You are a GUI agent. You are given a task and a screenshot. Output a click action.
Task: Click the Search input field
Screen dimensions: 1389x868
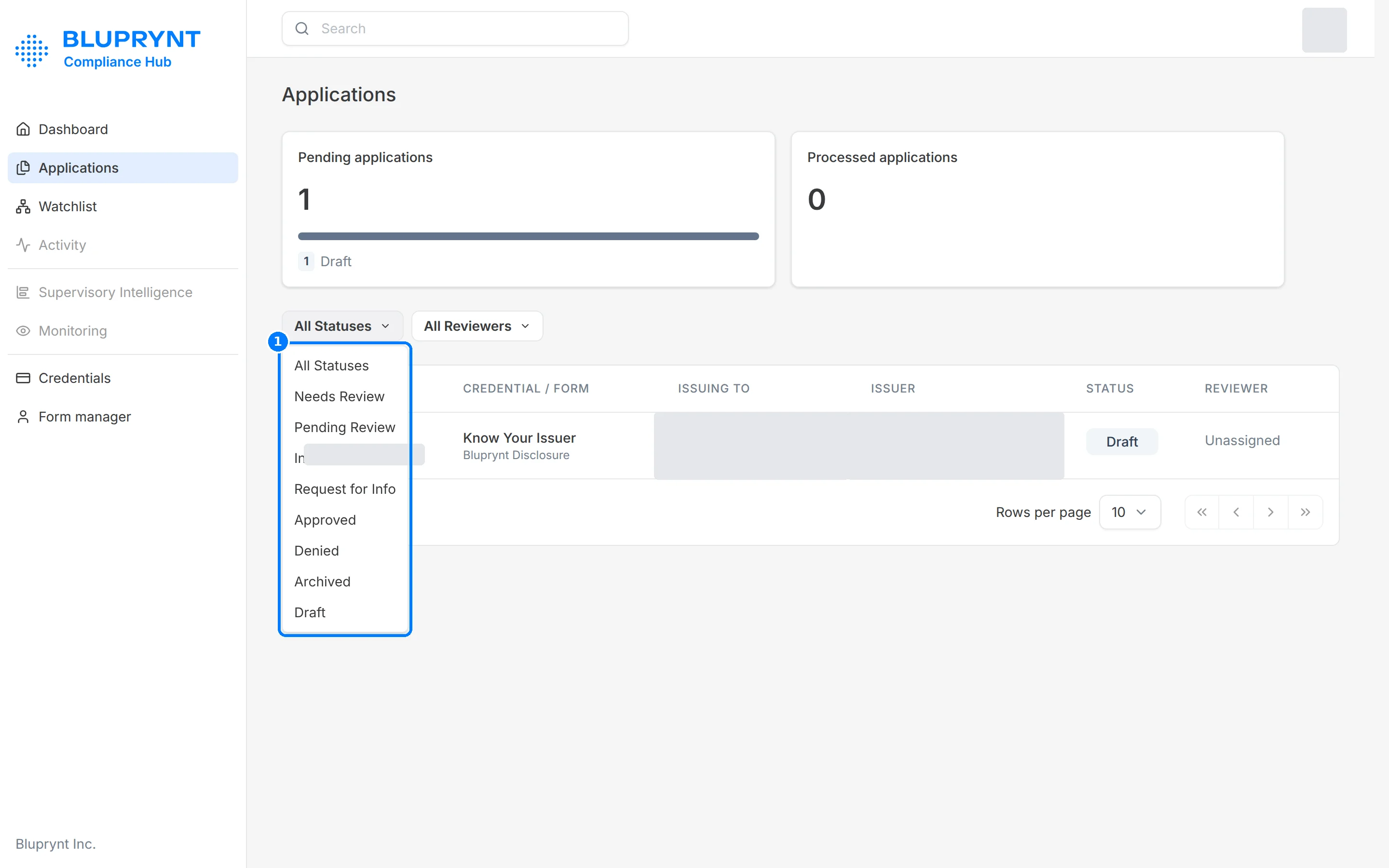coord(455,28)
